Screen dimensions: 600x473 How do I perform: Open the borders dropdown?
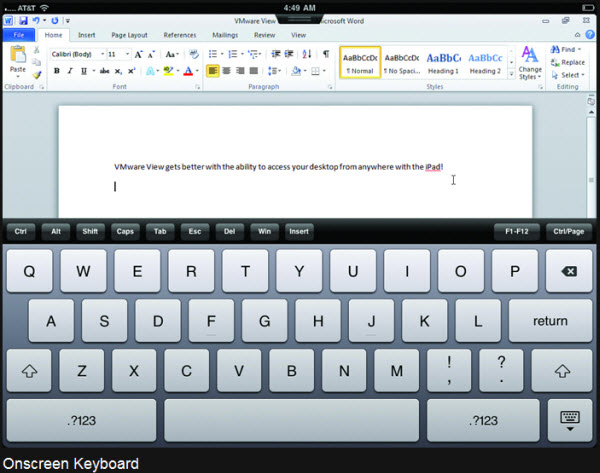click(324, 71)
